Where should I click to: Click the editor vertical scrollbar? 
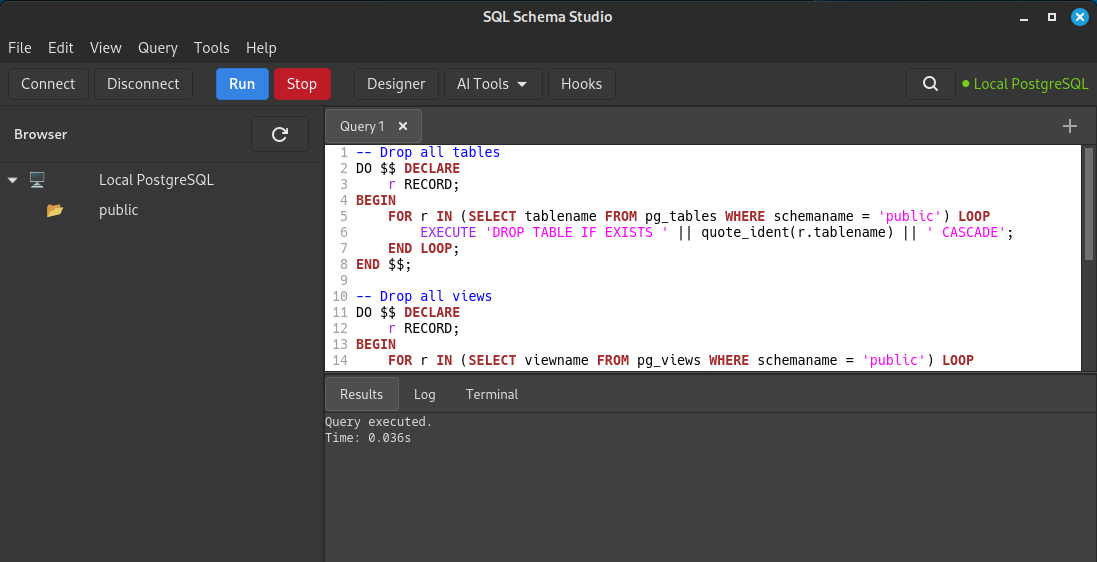pos(1089,204)
